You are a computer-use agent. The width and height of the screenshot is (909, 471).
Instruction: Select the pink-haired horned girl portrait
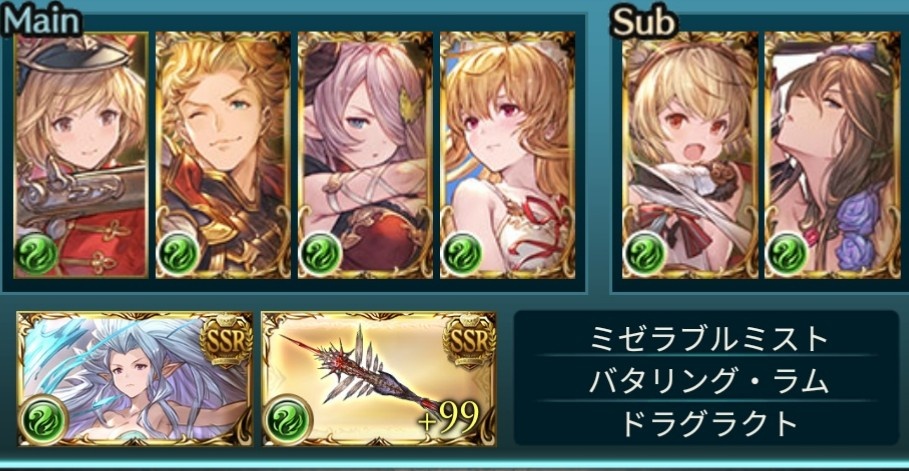point(365,155)
